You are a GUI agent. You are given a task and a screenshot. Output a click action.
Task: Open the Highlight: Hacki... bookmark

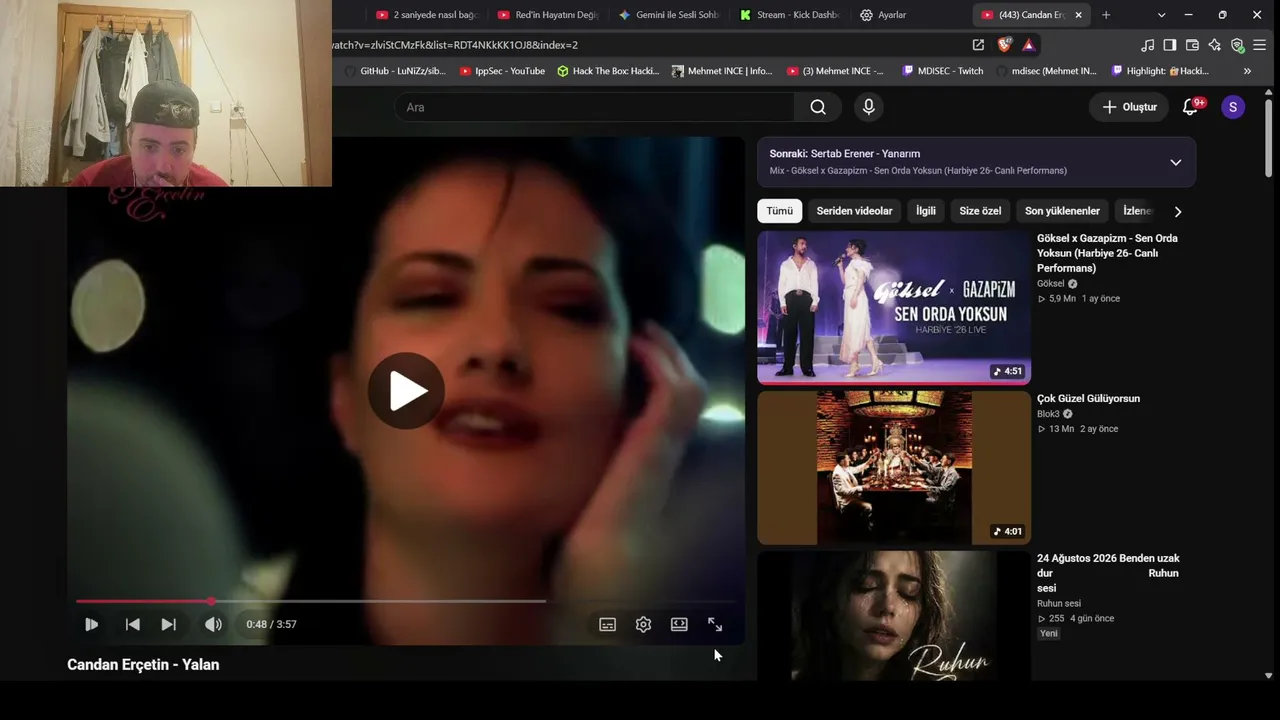click(x=1160, y=71)
